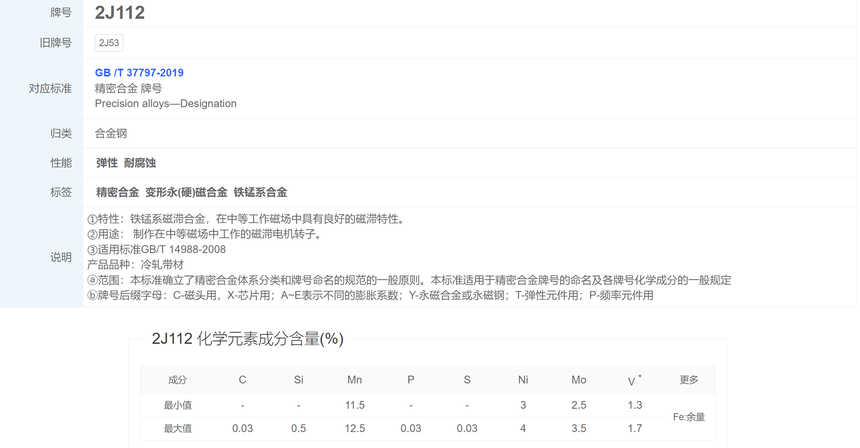
Task: Click the V minimum value 1.3
Action: (x=635, y=405)
